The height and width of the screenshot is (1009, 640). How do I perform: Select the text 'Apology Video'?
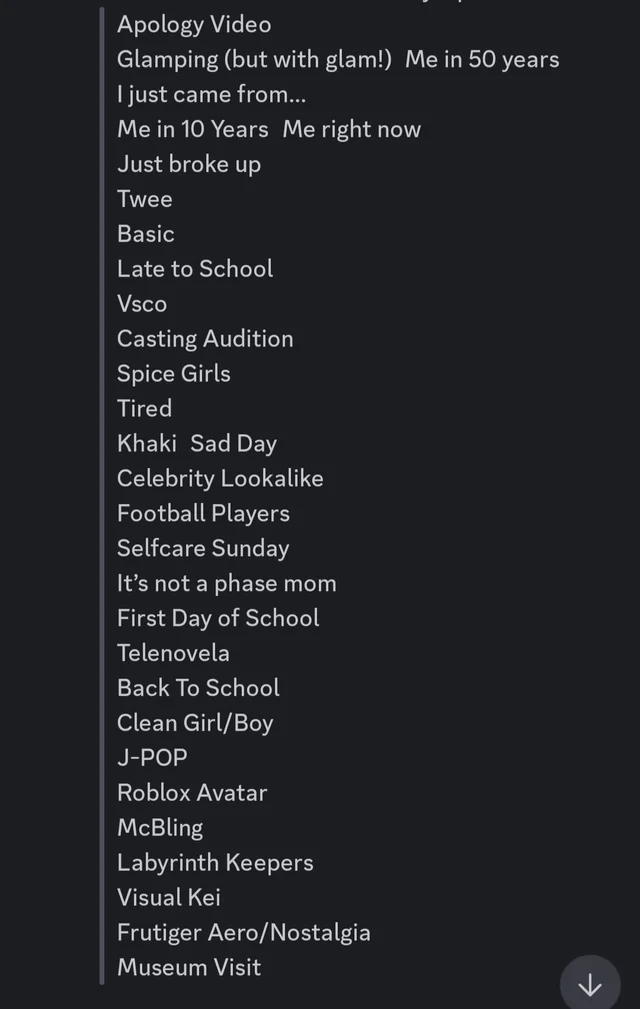pyautogui.click(x=194, y=24)
